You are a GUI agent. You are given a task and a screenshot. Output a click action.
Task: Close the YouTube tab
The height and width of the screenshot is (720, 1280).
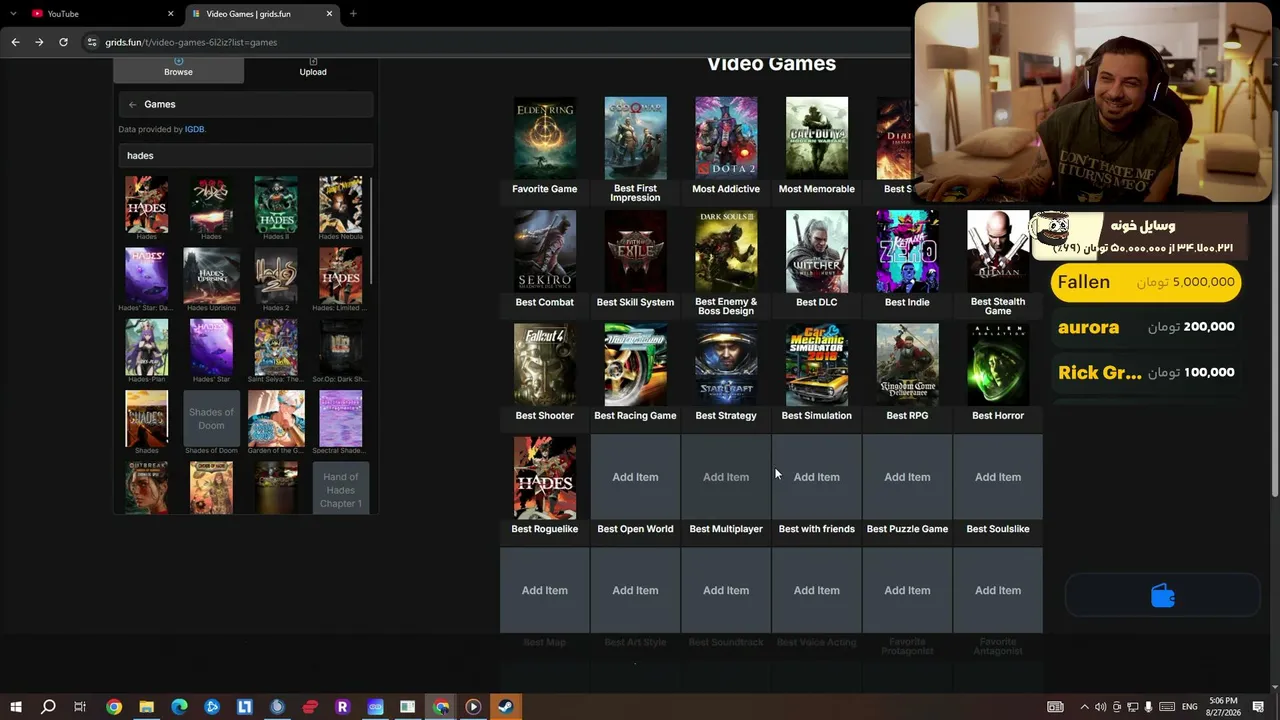pos(170,14)
